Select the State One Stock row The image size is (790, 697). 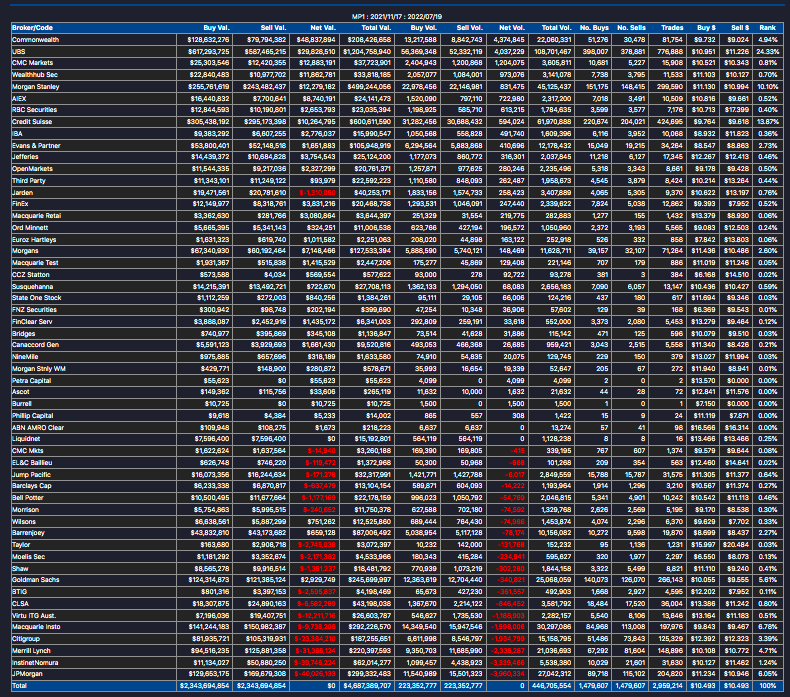tap(397, 298)
